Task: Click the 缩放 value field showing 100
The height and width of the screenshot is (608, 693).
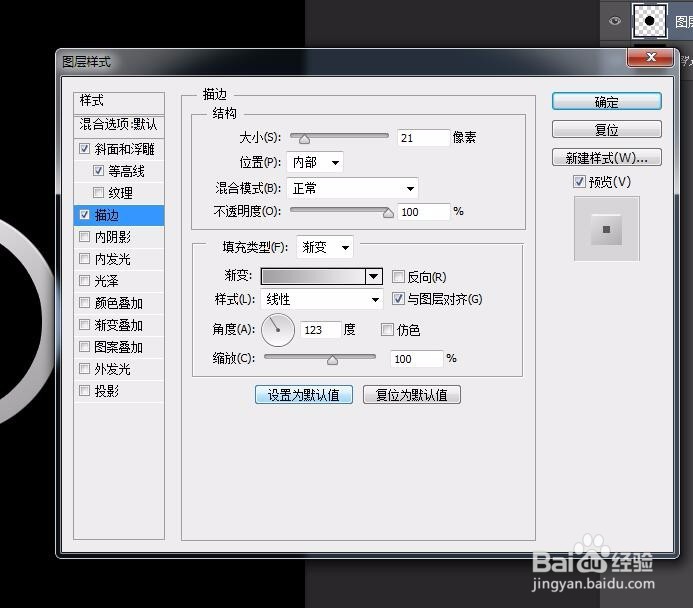Action: coord(416,359)
